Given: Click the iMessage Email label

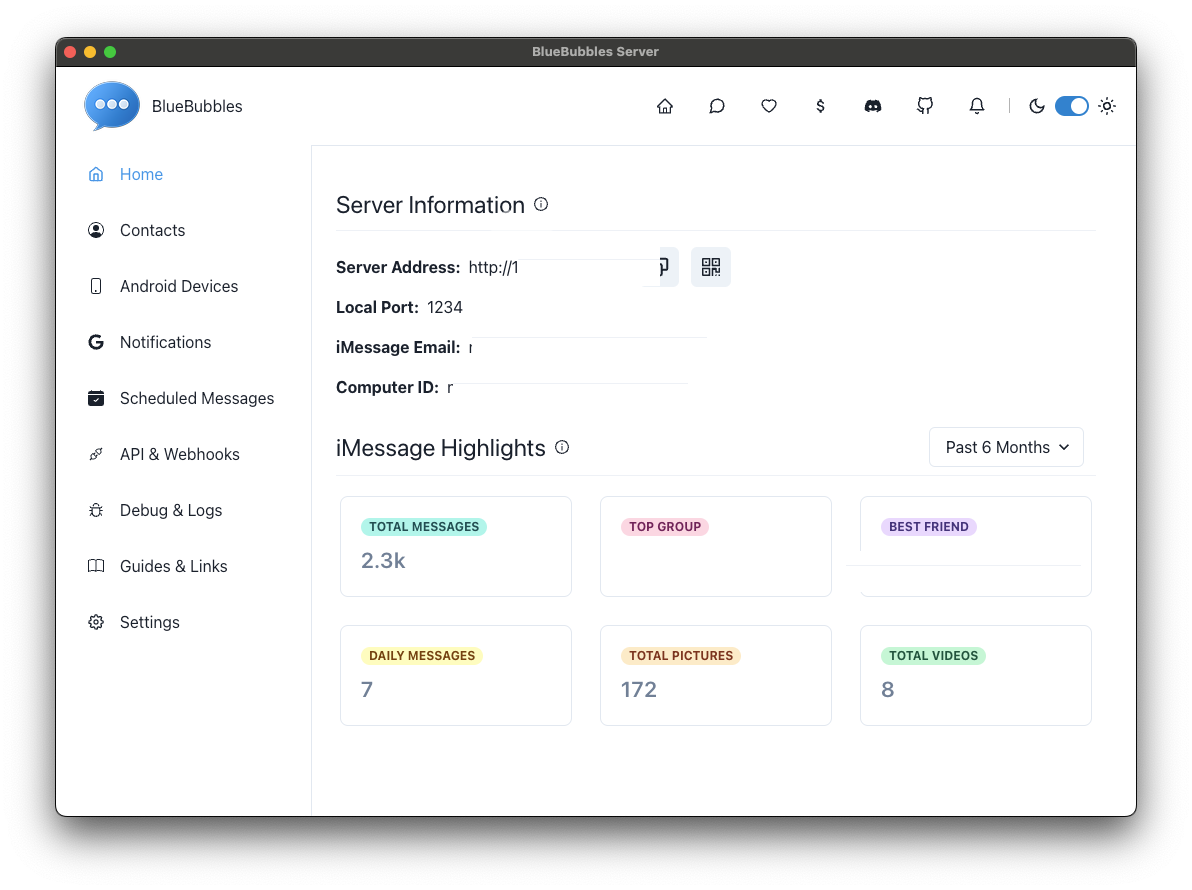Looking at the screenshot, I should (398, 347).
